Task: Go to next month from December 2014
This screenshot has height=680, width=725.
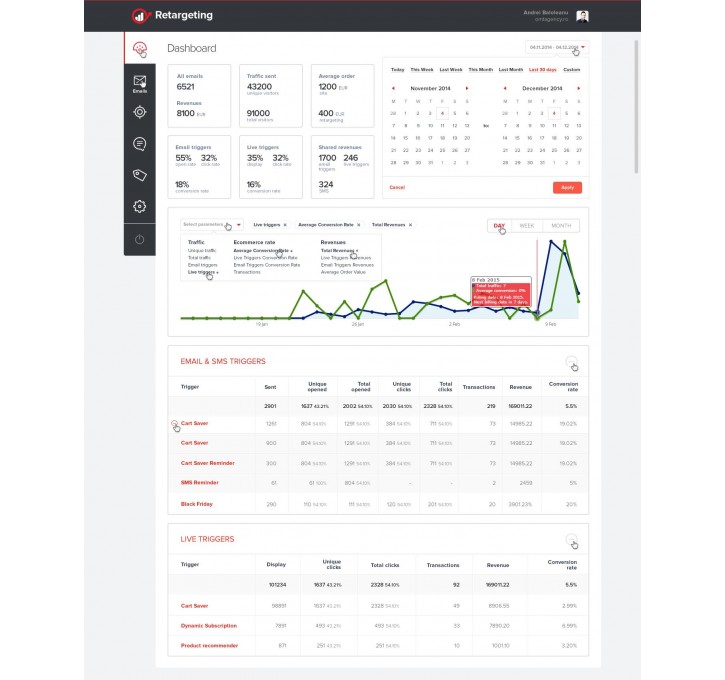Action: point(578,88)
